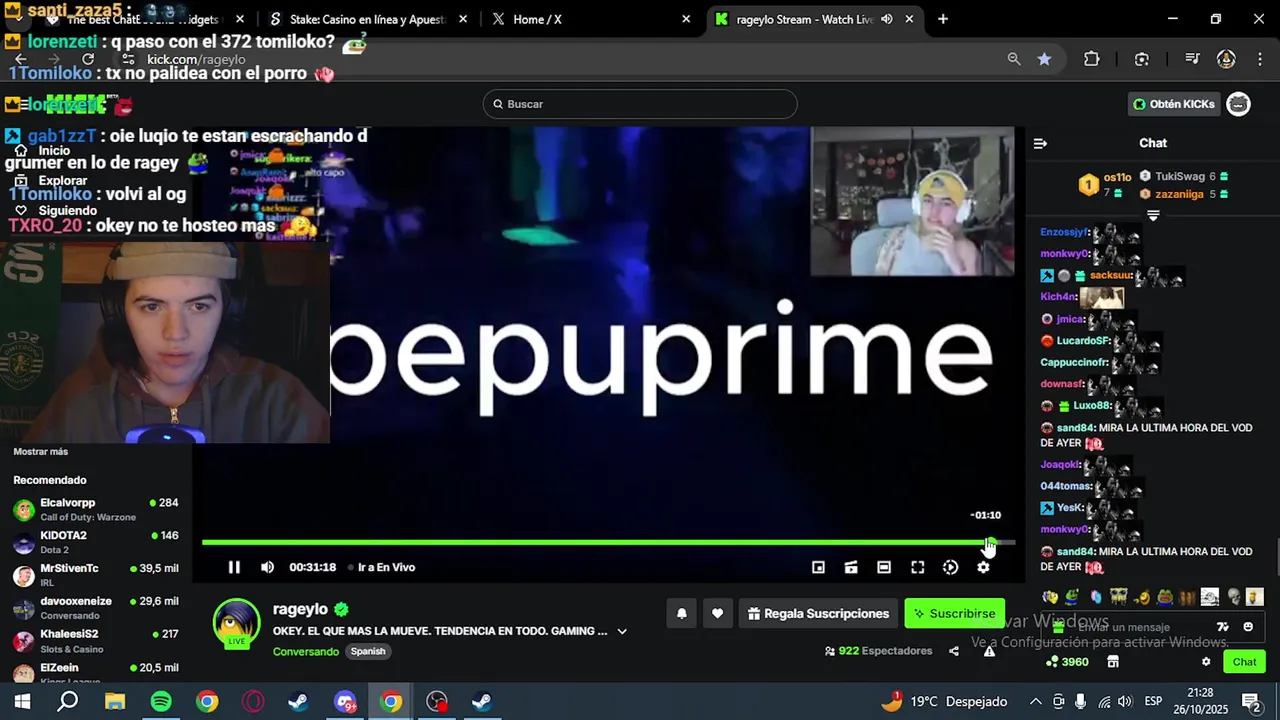Viewport: 1280px width, 720px height.
Task: Bookmark page with the star icon
Action: [1044, 59]
